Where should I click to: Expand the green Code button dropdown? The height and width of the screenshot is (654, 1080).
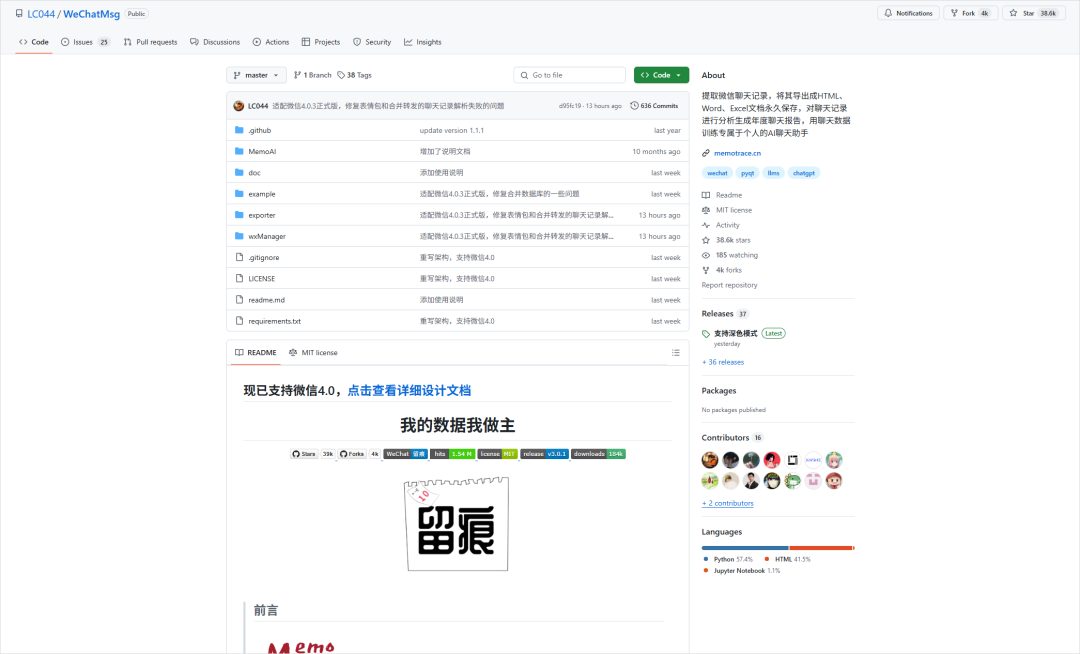pyautogui.click(x=676, y=74)
